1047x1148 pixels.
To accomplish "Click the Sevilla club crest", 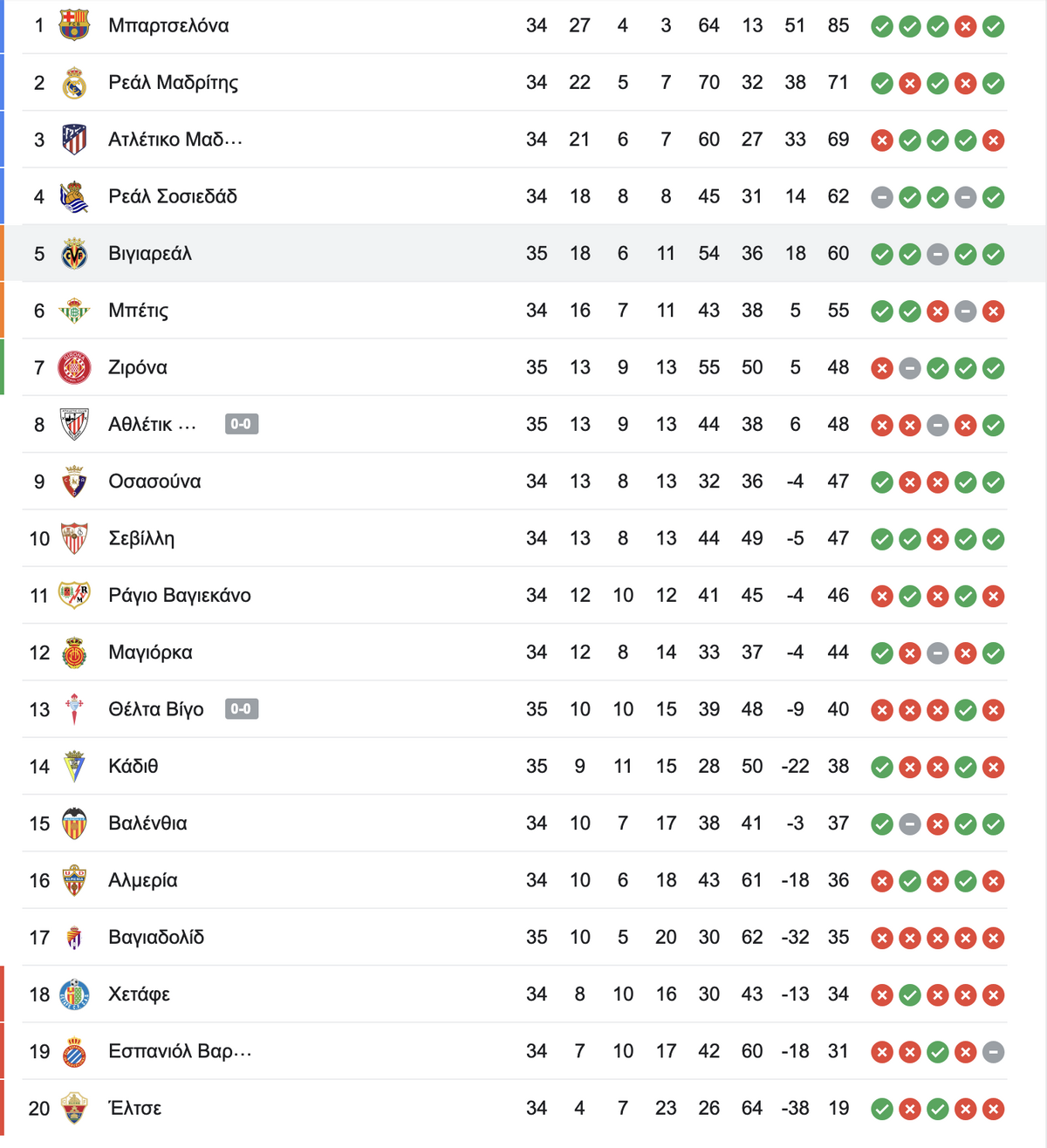I will tap(74, 538).
